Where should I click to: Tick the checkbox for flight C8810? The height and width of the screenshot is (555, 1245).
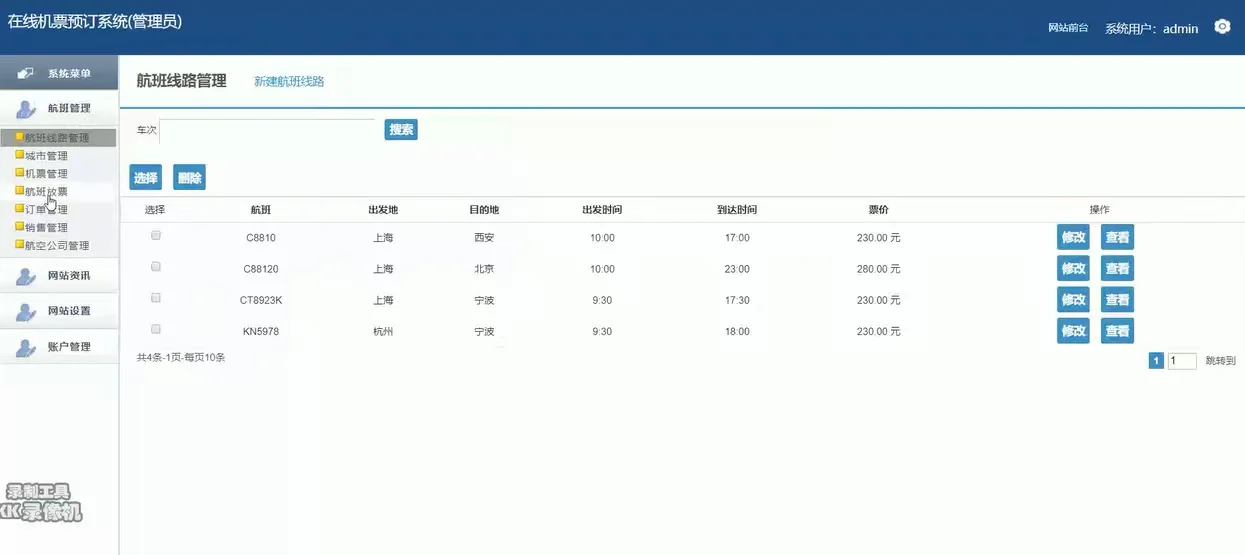click(155, 235)
